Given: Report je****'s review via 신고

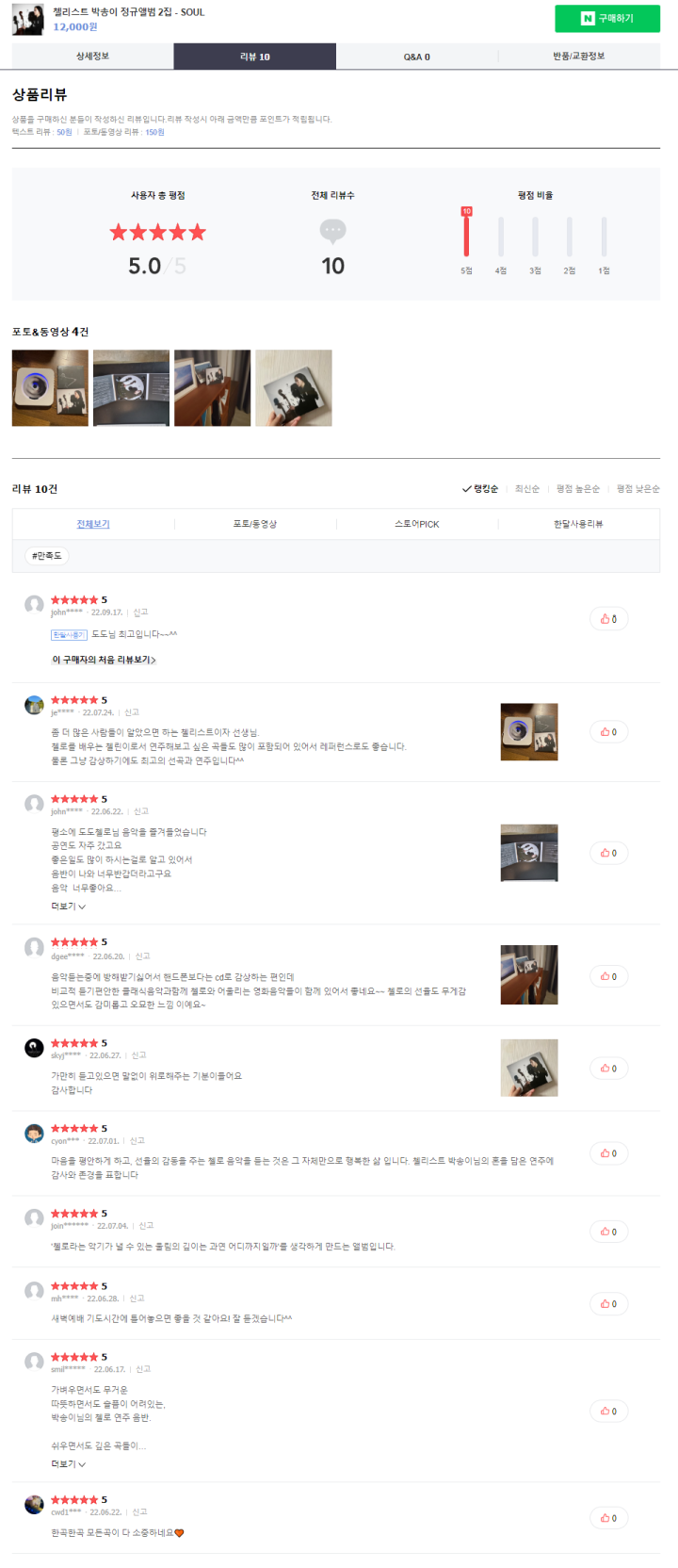Looking at the screenshot, I should (132, 712).
